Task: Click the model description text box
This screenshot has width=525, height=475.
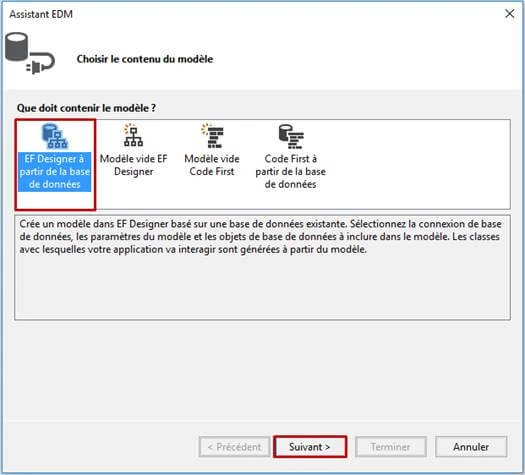Action: (262, 267)
